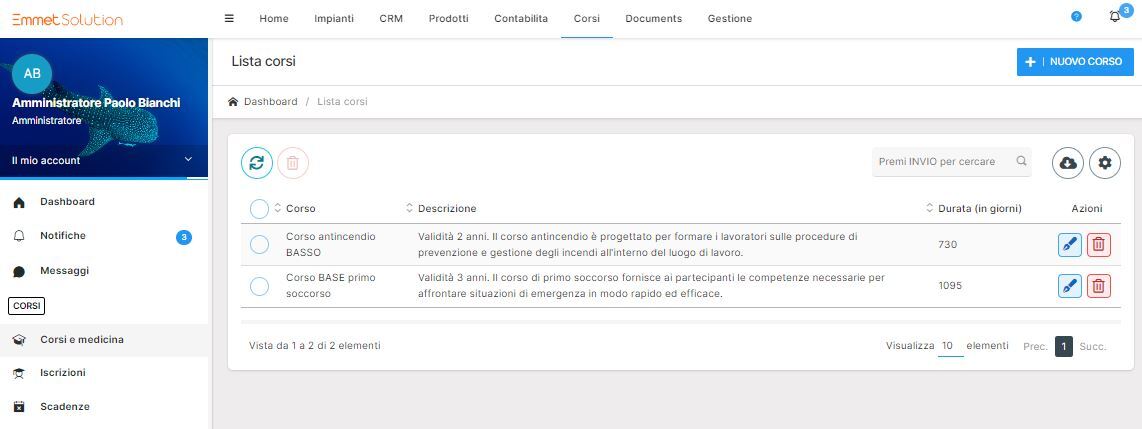Go to Dashboard via breadcrumb link
Screen dimensions: 1142x429
click(270, 102)
